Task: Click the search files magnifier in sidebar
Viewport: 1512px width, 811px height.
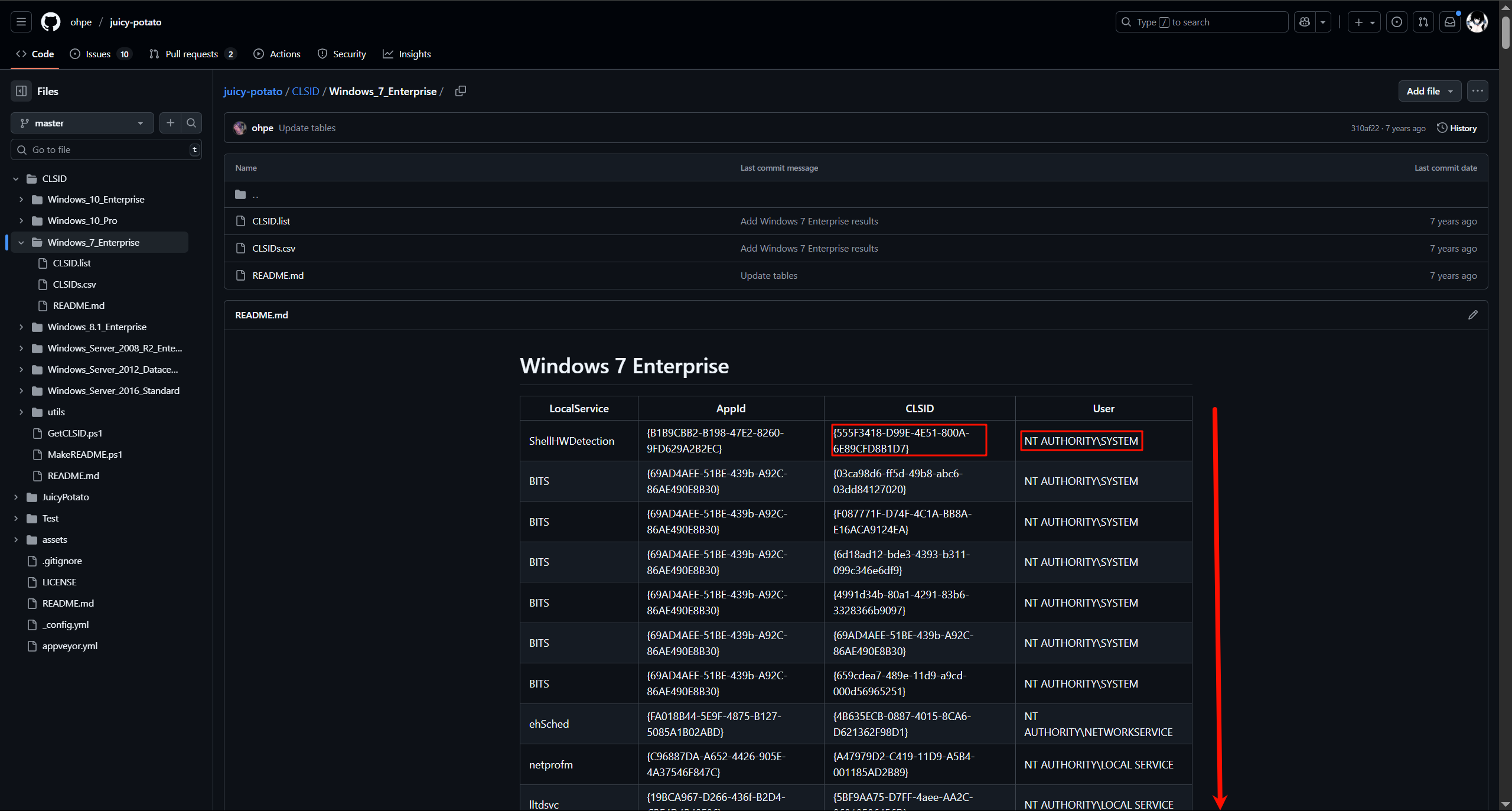Action: coord(191,123)
